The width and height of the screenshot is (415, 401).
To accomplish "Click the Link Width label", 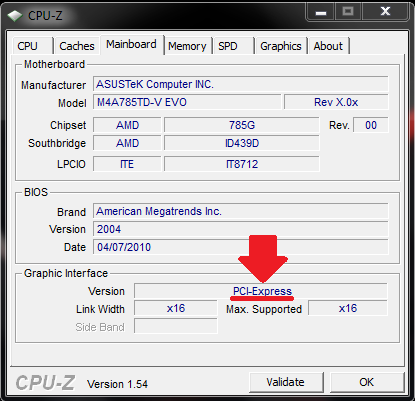I will [x=100, y=309].
